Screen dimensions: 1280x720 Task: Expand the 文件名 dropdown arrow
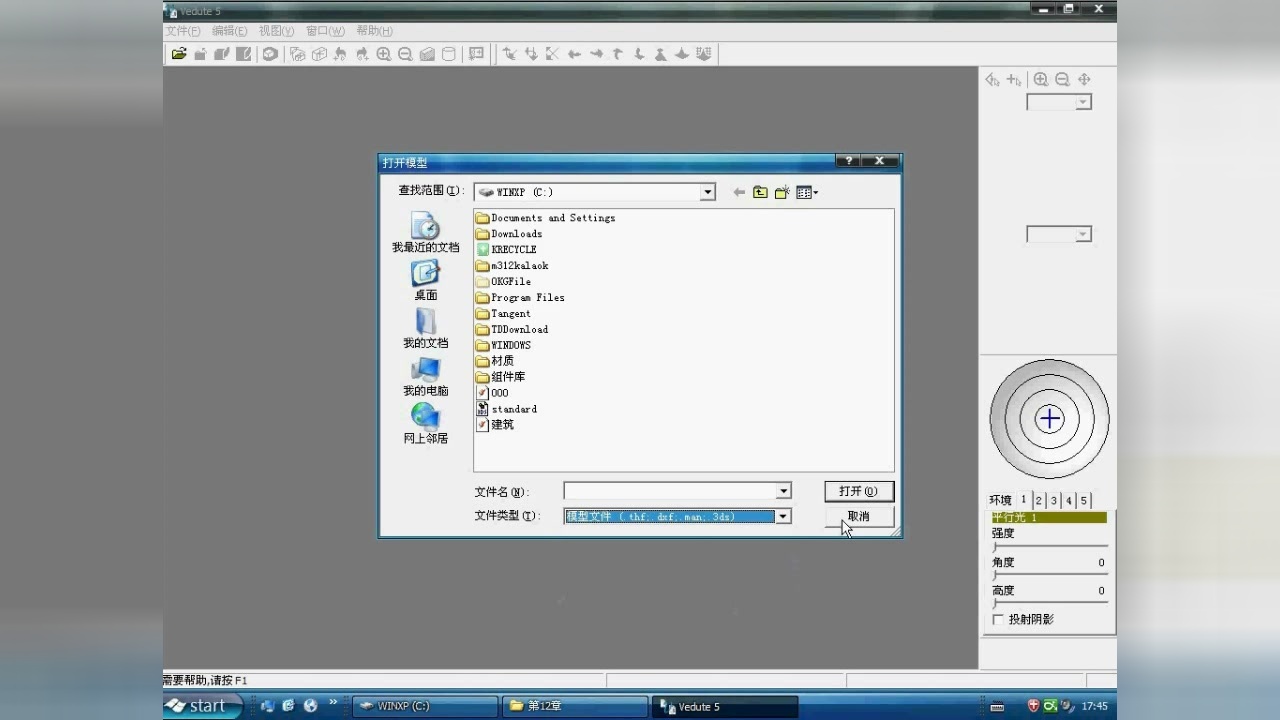[x=784, y=491]
